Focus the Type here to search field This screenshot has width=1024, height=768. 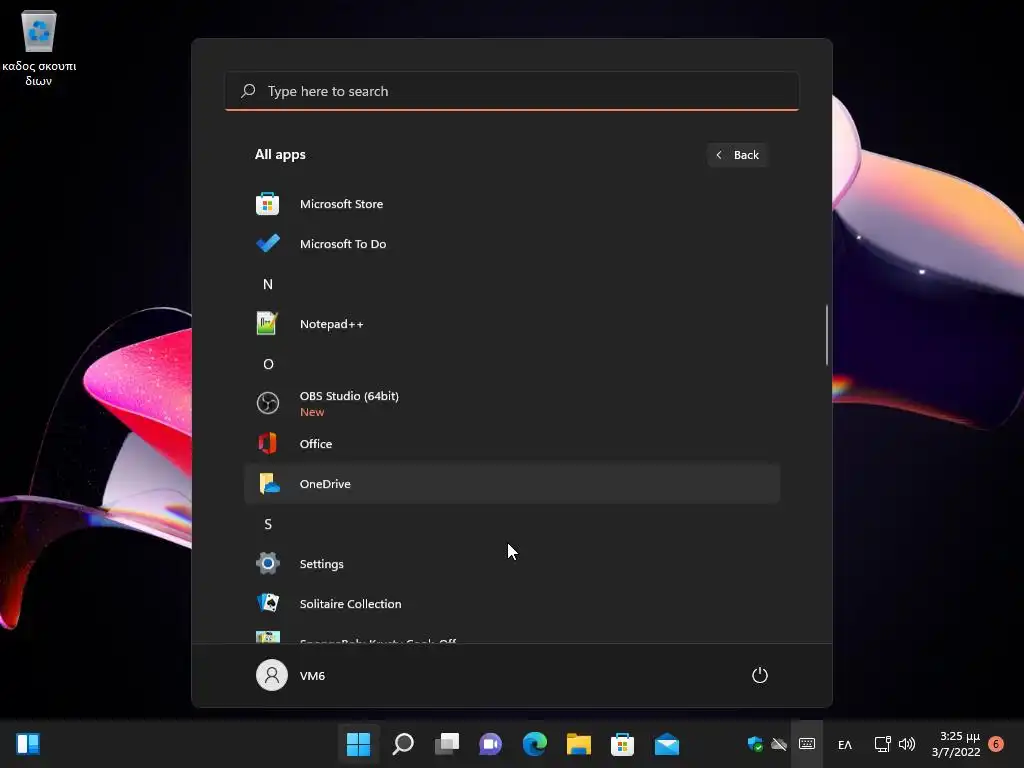(512, 91)
